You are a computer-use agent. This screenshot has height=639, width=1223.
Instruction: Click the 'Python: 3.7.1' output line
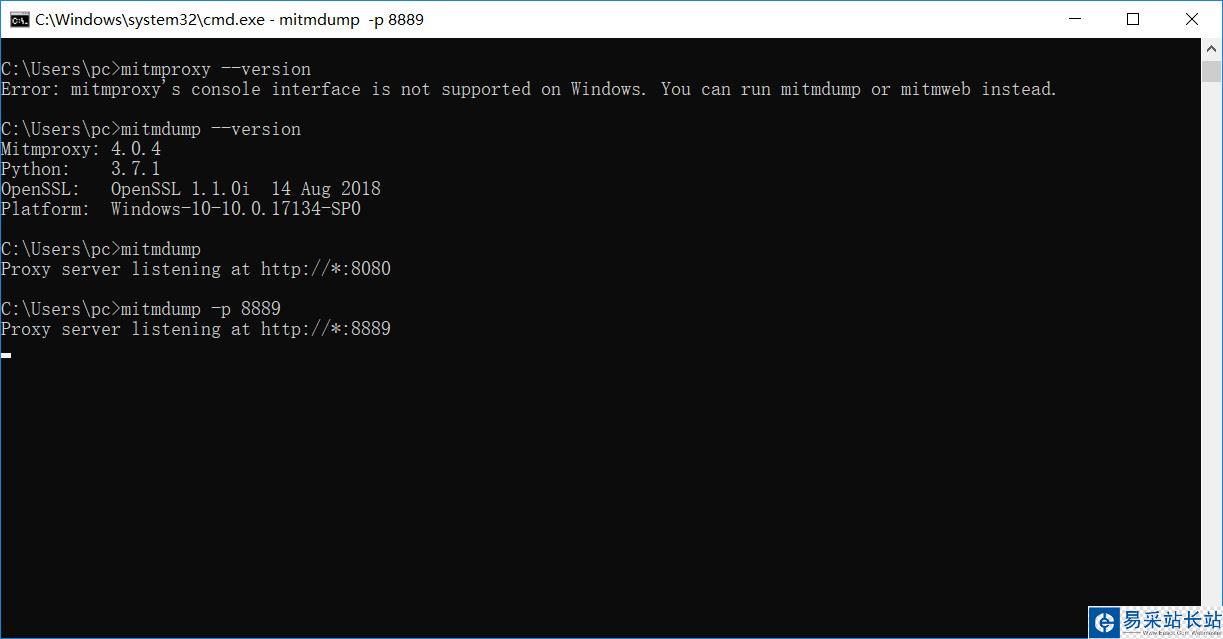pos(81,169)
